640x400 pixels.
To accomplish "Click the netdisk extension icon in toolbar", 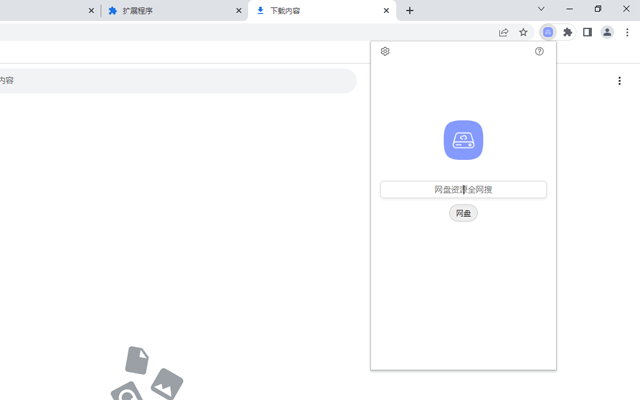I will pos(548,32).
